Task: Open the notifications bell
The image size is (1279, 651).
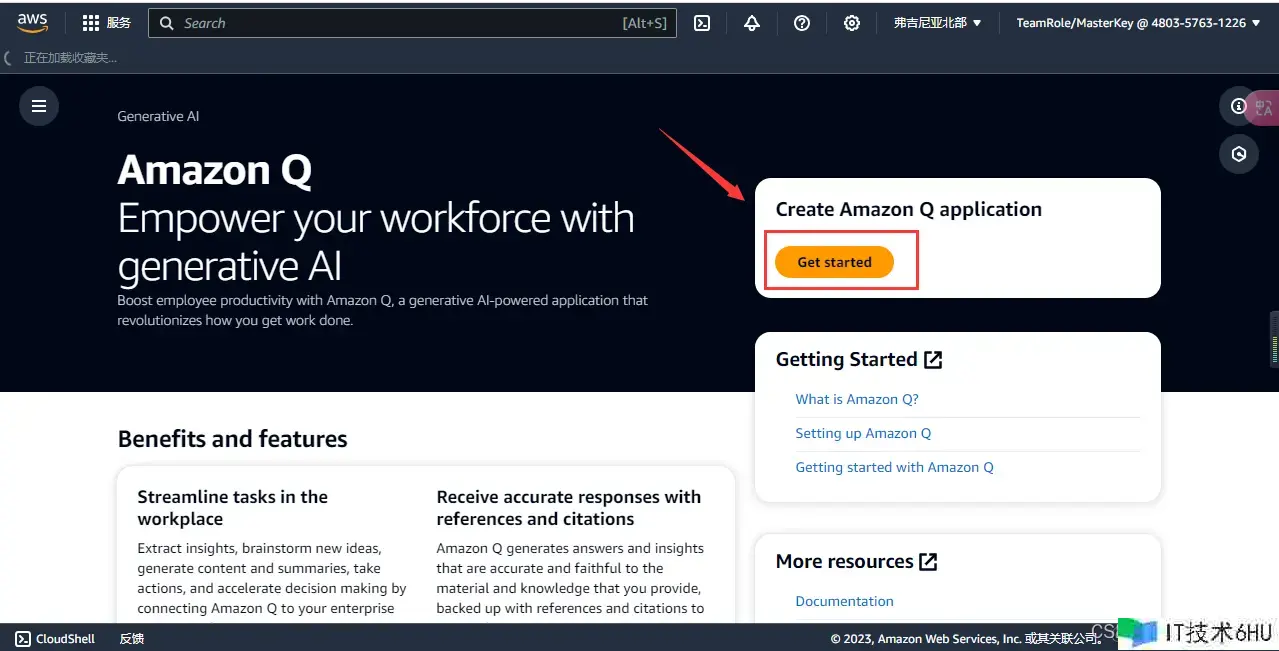Action: (752, 23)
